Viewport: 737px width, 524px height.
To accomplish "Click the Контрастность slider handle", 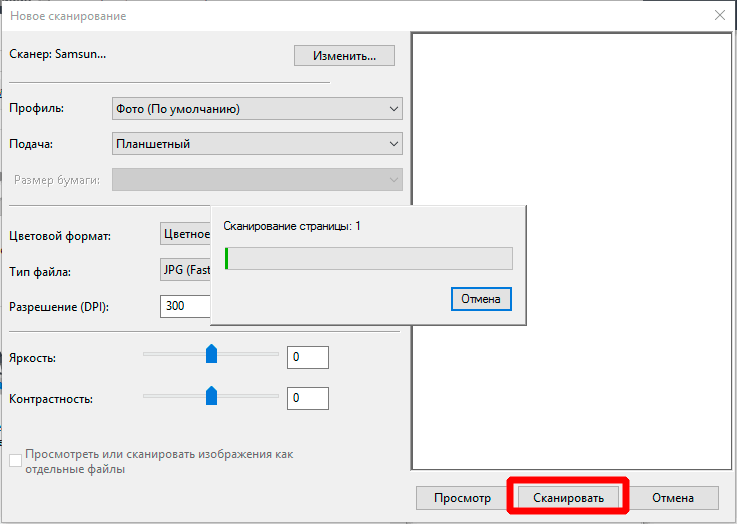I will [211, 396].
